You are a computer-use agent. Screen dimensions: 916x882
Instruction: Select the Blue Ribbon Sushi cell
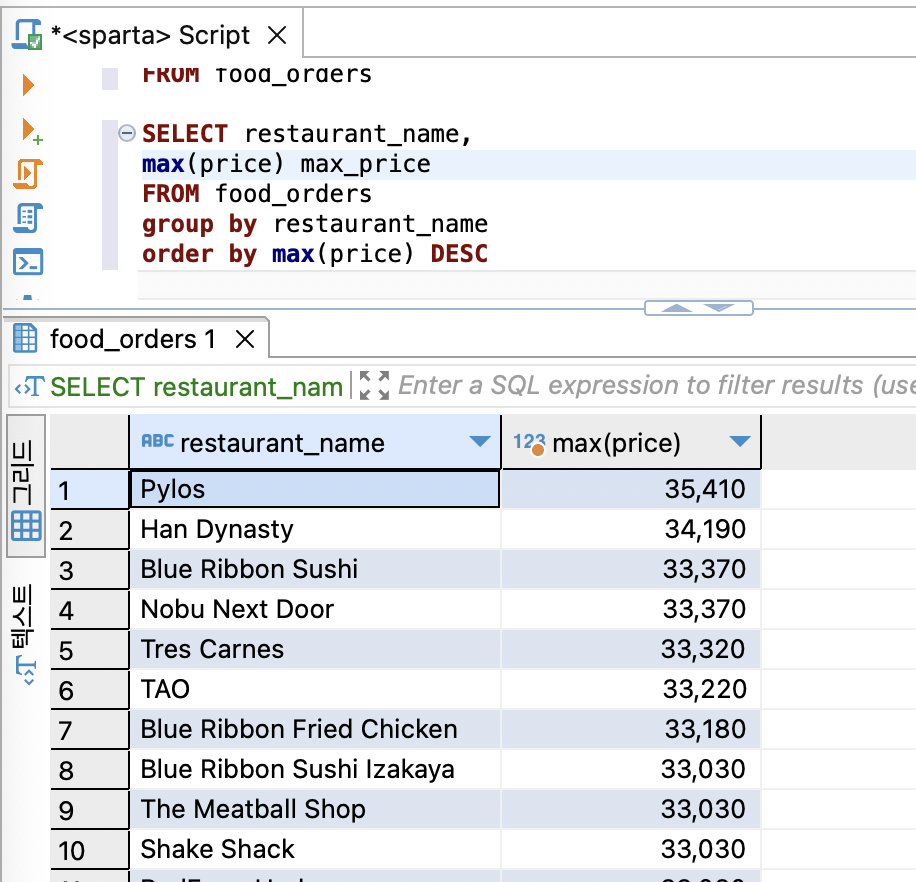coord(314,570)
